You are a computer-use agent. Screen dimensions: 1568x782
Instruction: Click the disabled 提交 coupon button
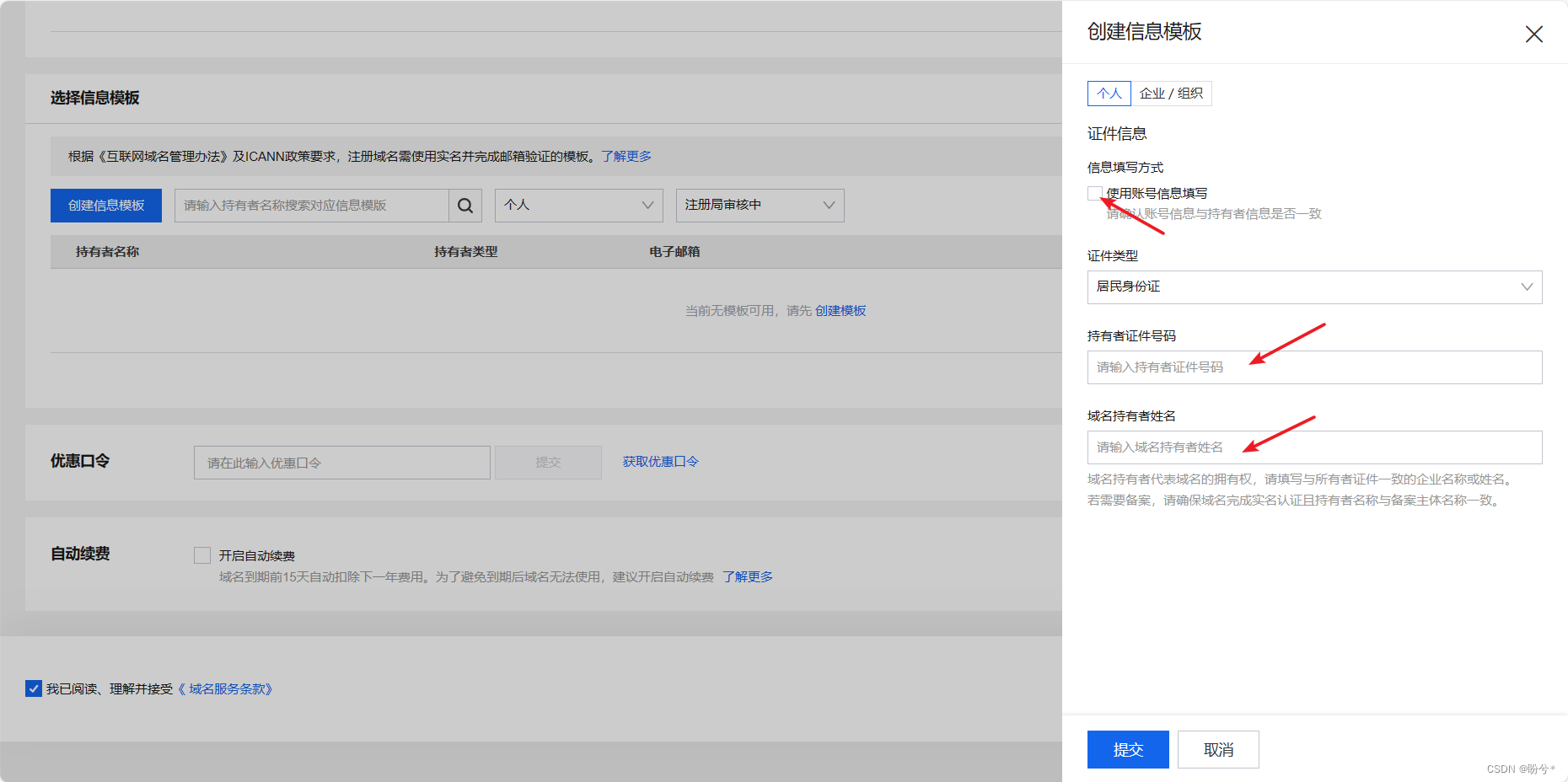pos(548,463)
